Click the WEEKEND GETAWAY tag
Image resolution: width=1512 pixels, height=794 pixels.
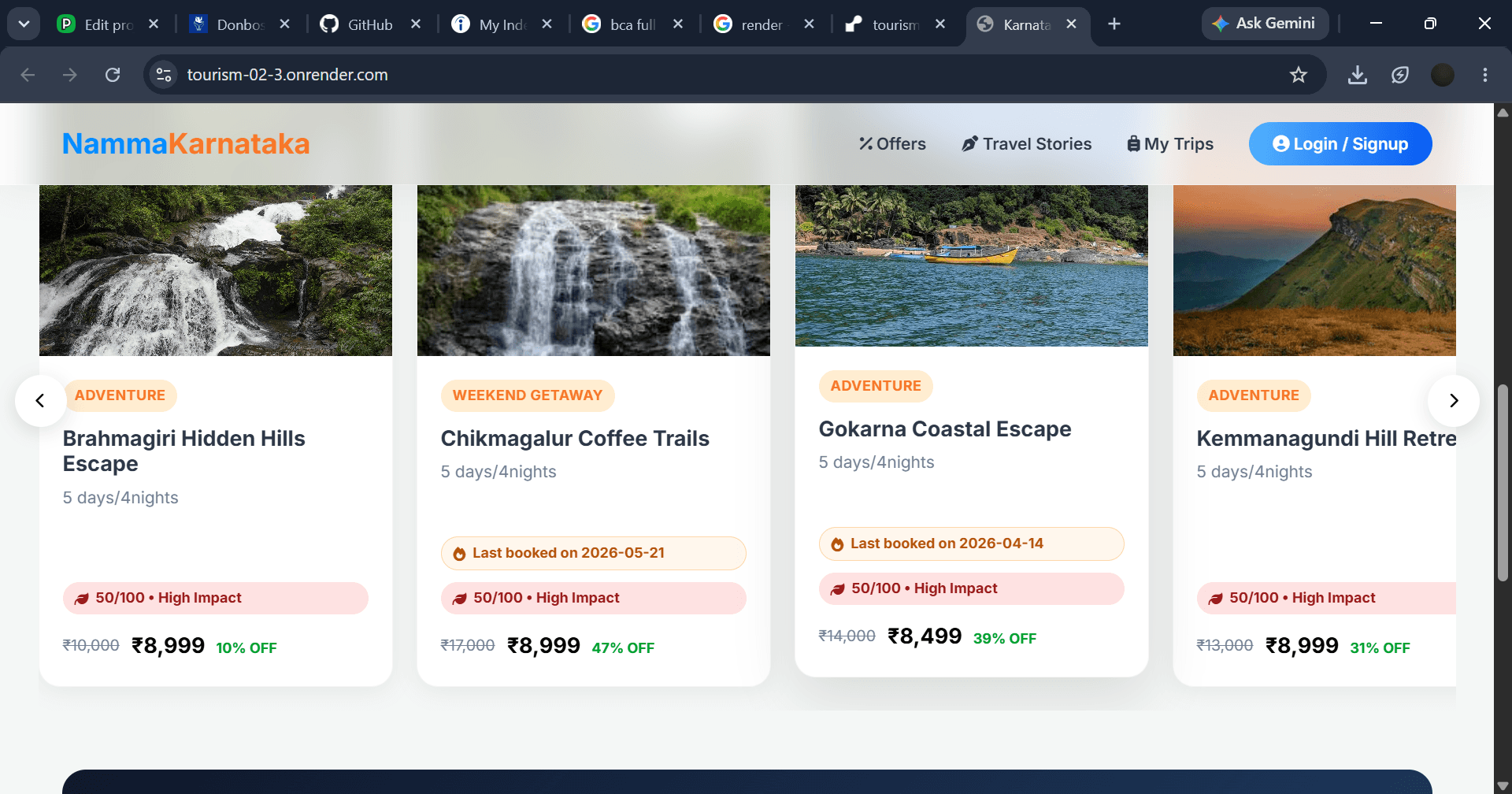[528, 395]
